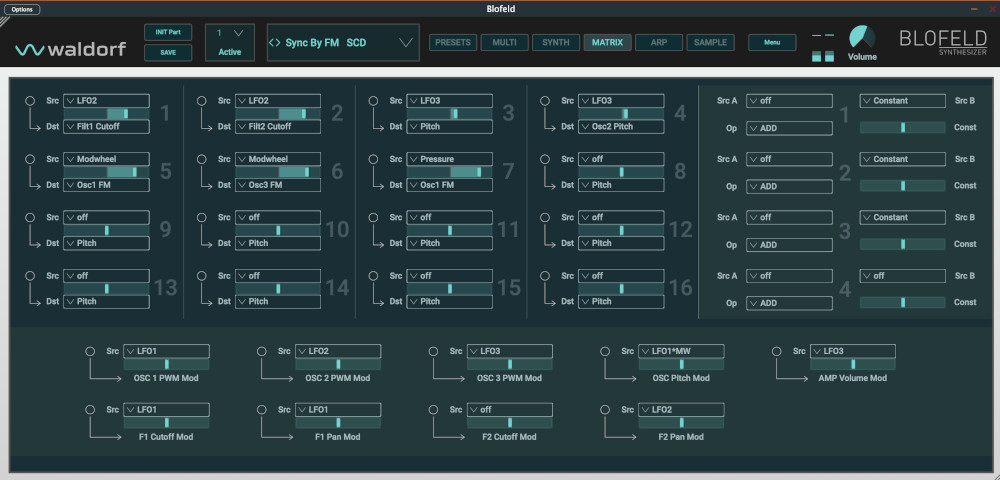The width and height of the screenshot is (1000, 480).
Task: Expand the Op ADD dropdown in modifier 1
Action: (789, 128)
